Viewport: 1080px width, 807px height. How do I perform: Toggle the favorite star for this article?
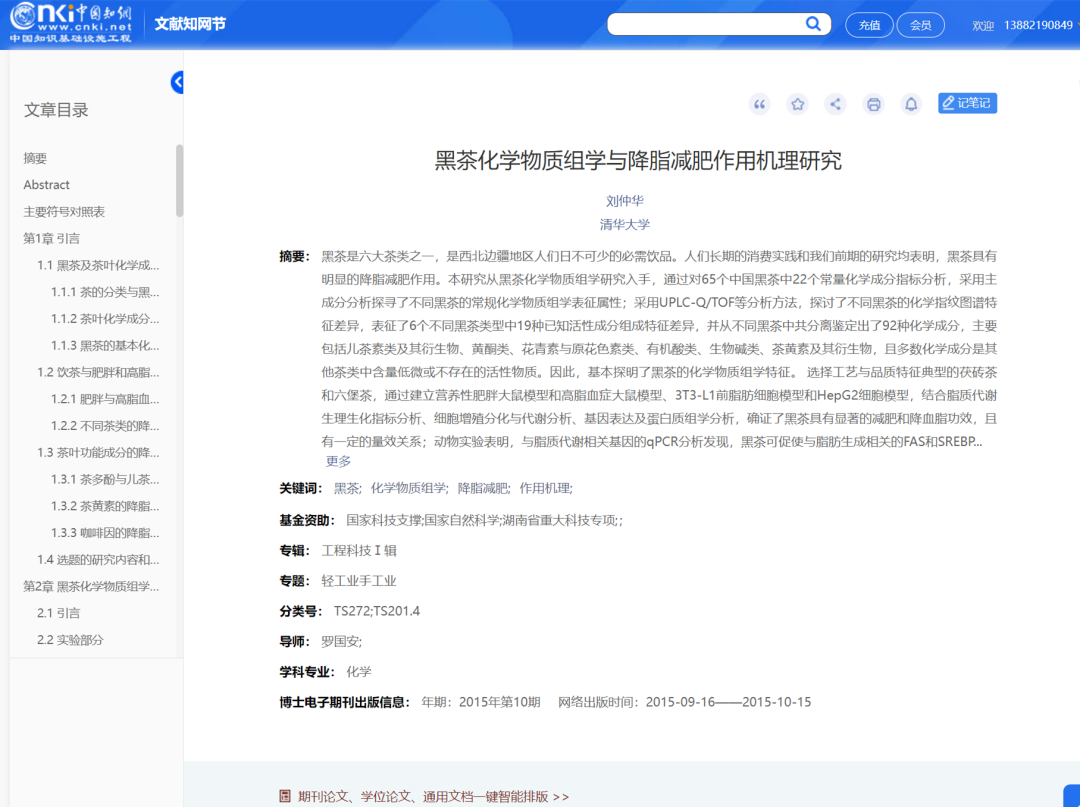coord(797,103)
